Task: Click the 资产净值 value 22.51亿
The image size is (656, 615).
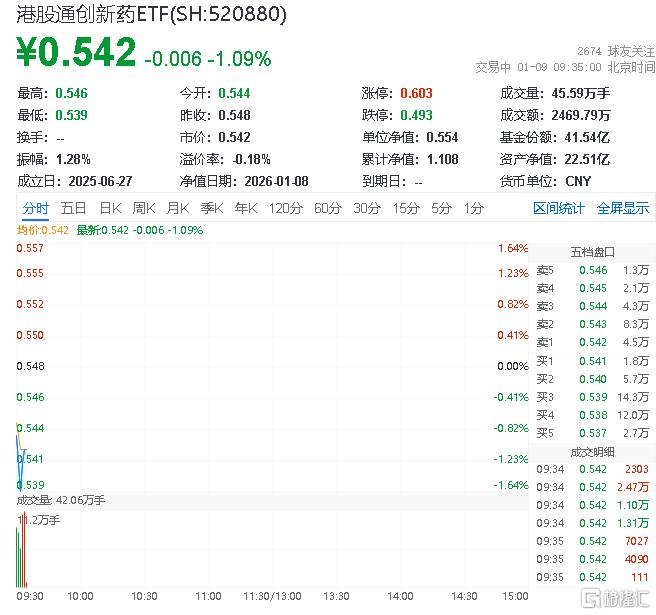Action: [587, 159]
